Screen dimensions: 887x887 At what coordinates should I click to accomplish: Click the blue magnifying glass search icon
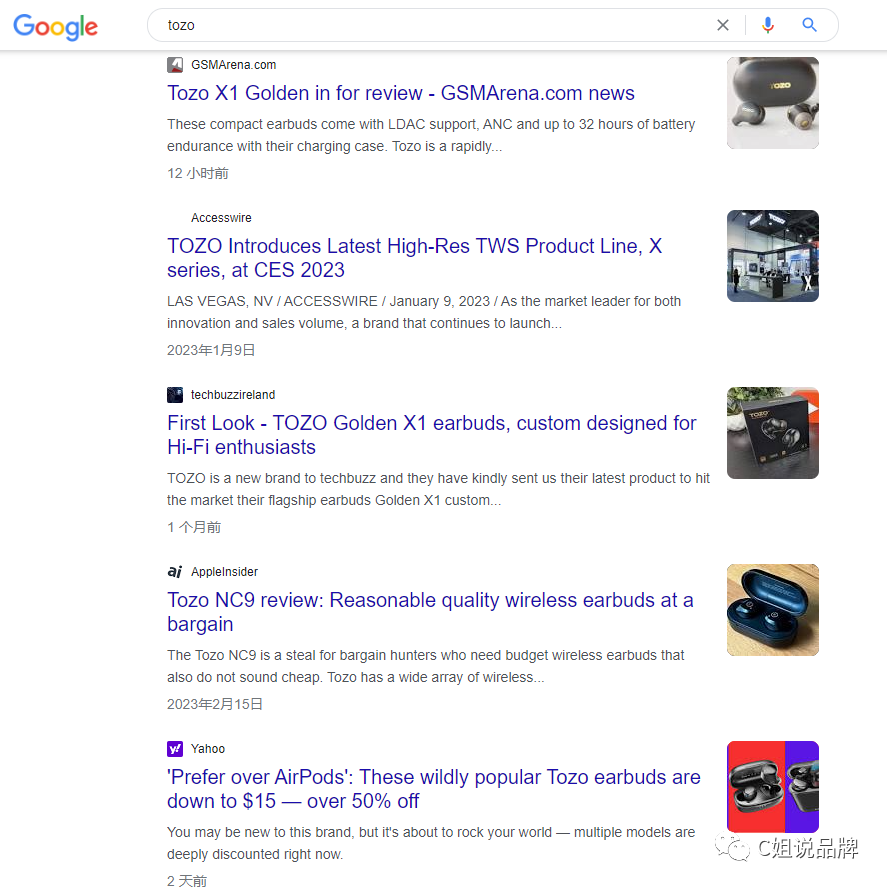click(809, 25)
